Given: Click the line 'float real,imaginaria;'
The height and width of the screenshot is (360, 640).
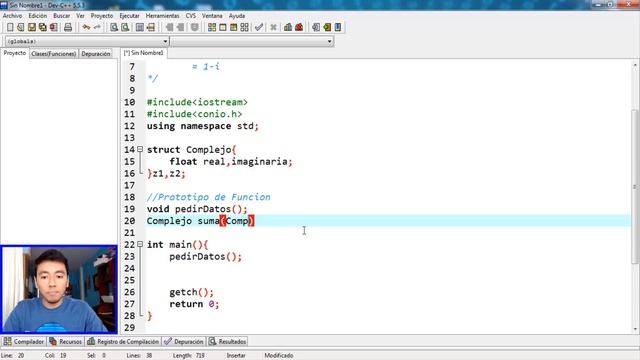Looking at the screenshot, I should (231, 162).
